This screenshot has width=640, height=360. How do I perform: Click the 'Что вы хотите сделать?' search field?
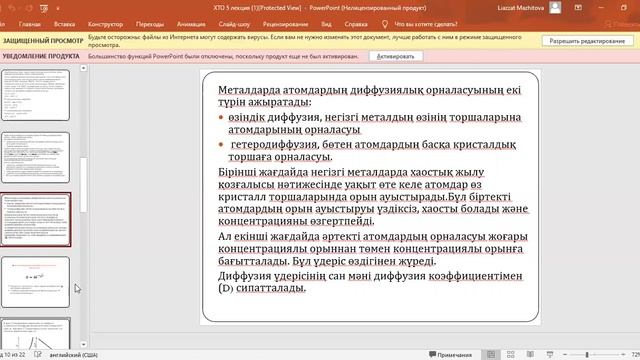click(x=426, y=24)
